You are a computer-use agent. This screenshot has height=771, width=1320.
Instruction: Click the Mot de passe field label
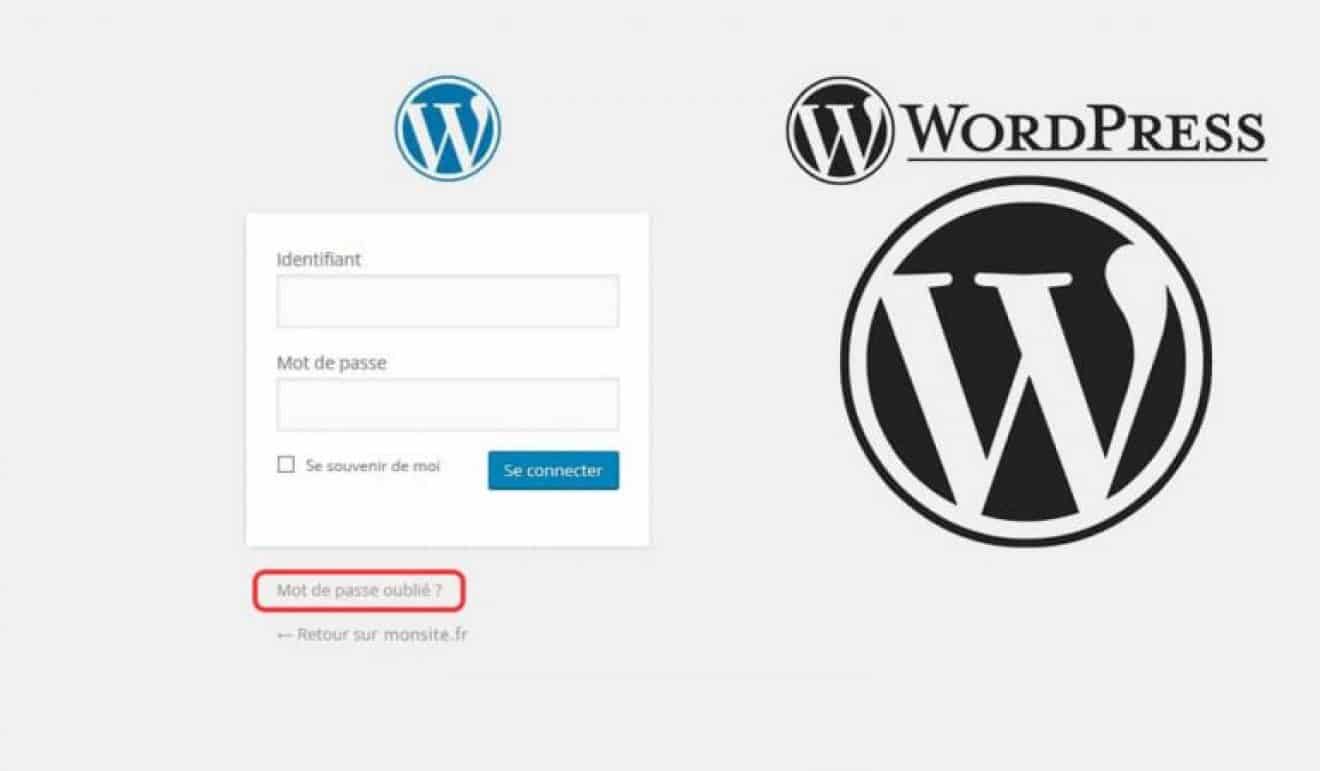(x=331, y=363)
